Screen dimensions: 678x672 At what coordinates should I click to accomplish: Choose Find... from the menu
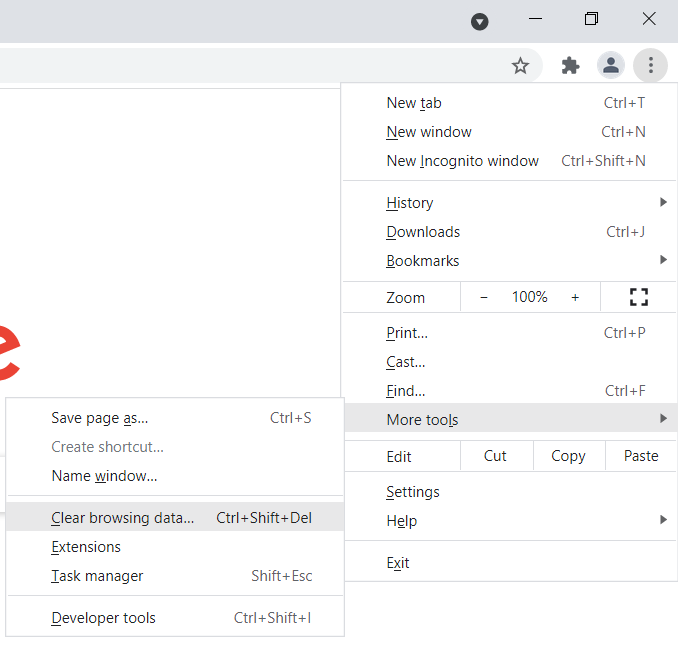[x=510, y=391]
